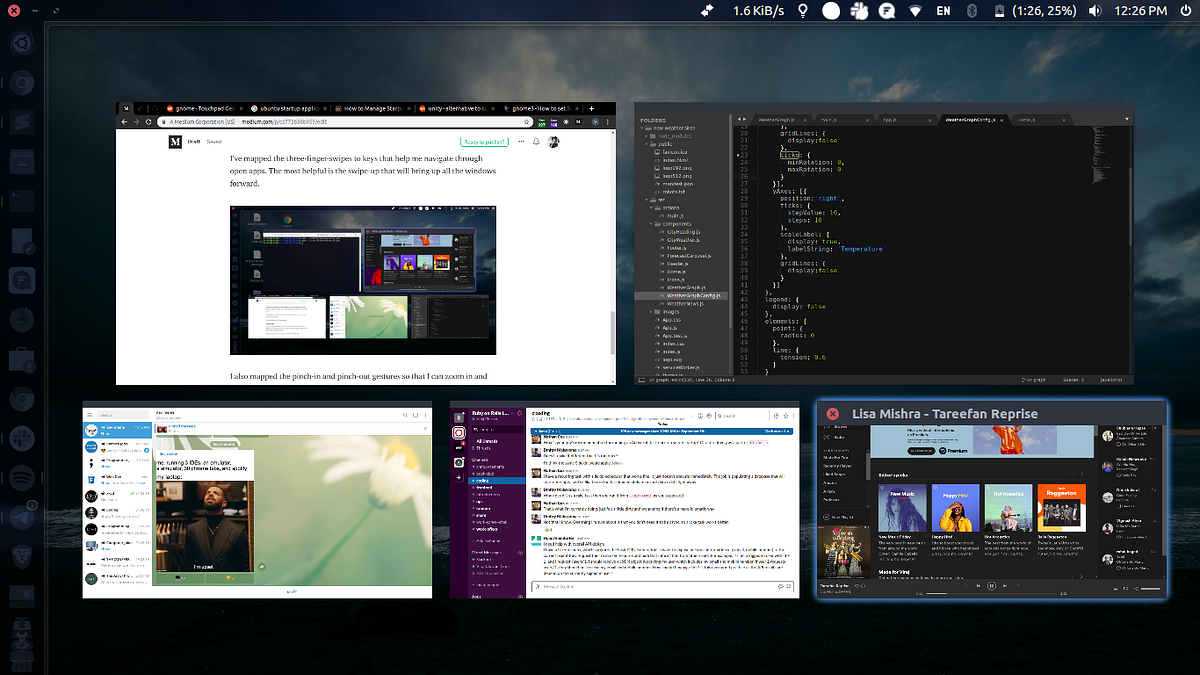Pause the current track in Spotify
This screenshot has height=675, width=1200.
click(991, 586)
